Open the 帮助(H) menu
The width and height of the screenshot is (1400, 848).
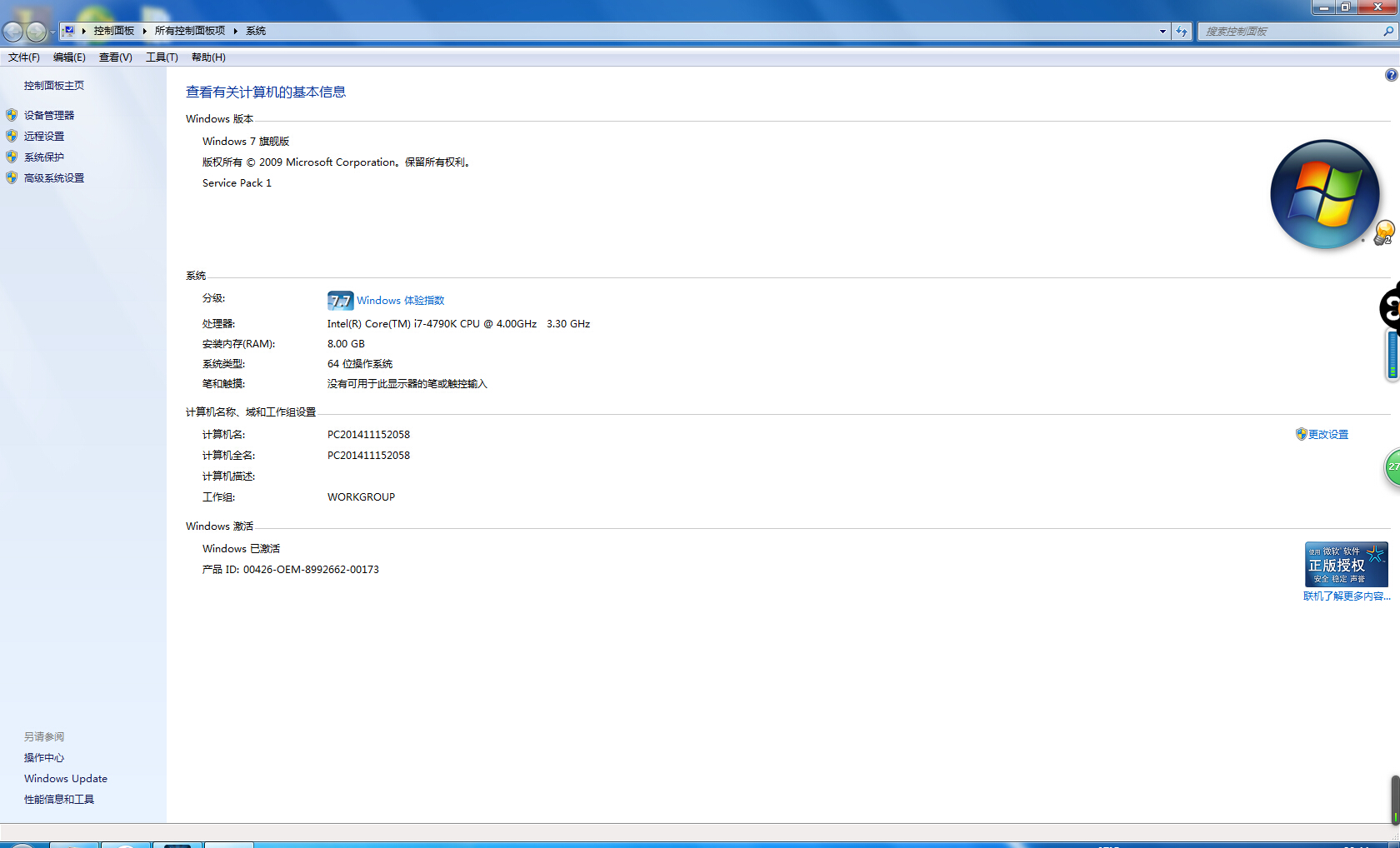(x=208, y=57)
